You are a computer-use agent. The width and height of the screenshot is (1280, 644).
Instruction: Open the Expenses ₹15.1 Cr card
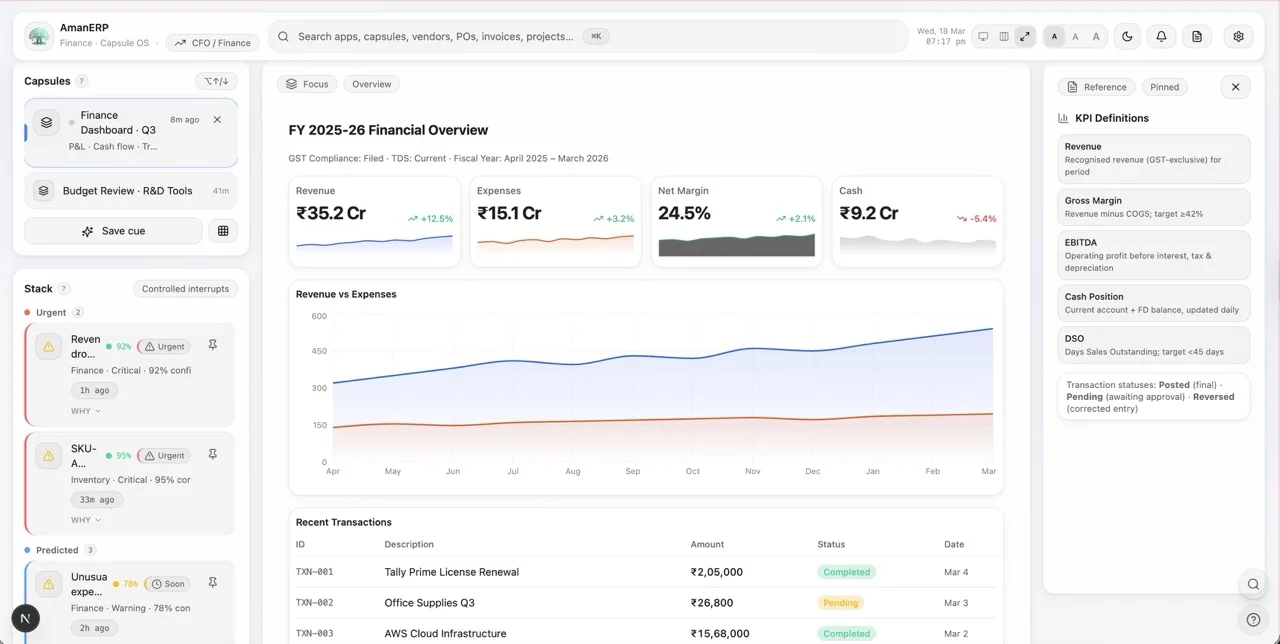tap(555, 222)
